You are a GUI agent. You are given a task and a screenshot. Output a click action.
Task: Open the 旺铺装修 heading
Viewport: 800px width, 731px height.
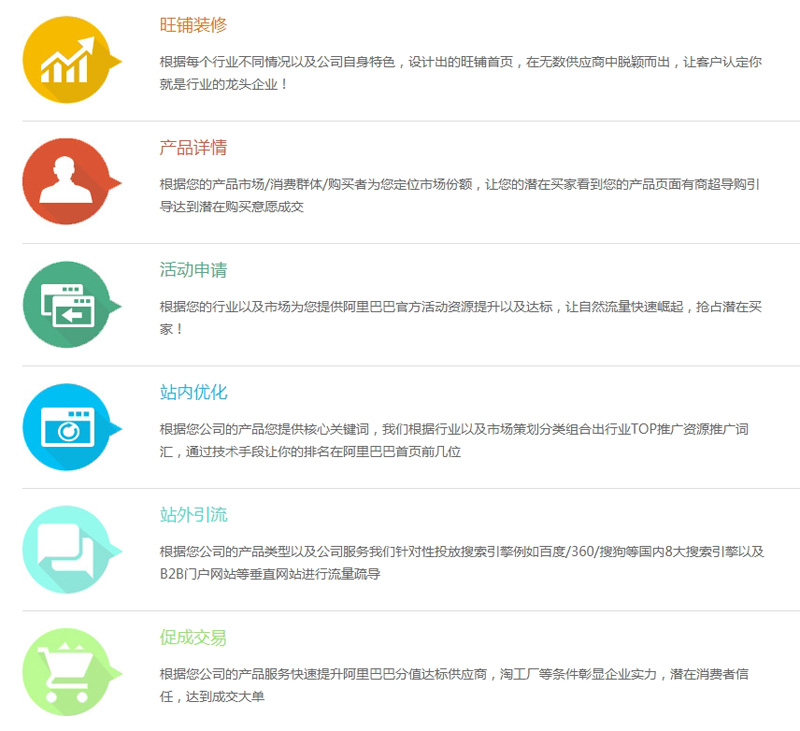coord(193,25)
